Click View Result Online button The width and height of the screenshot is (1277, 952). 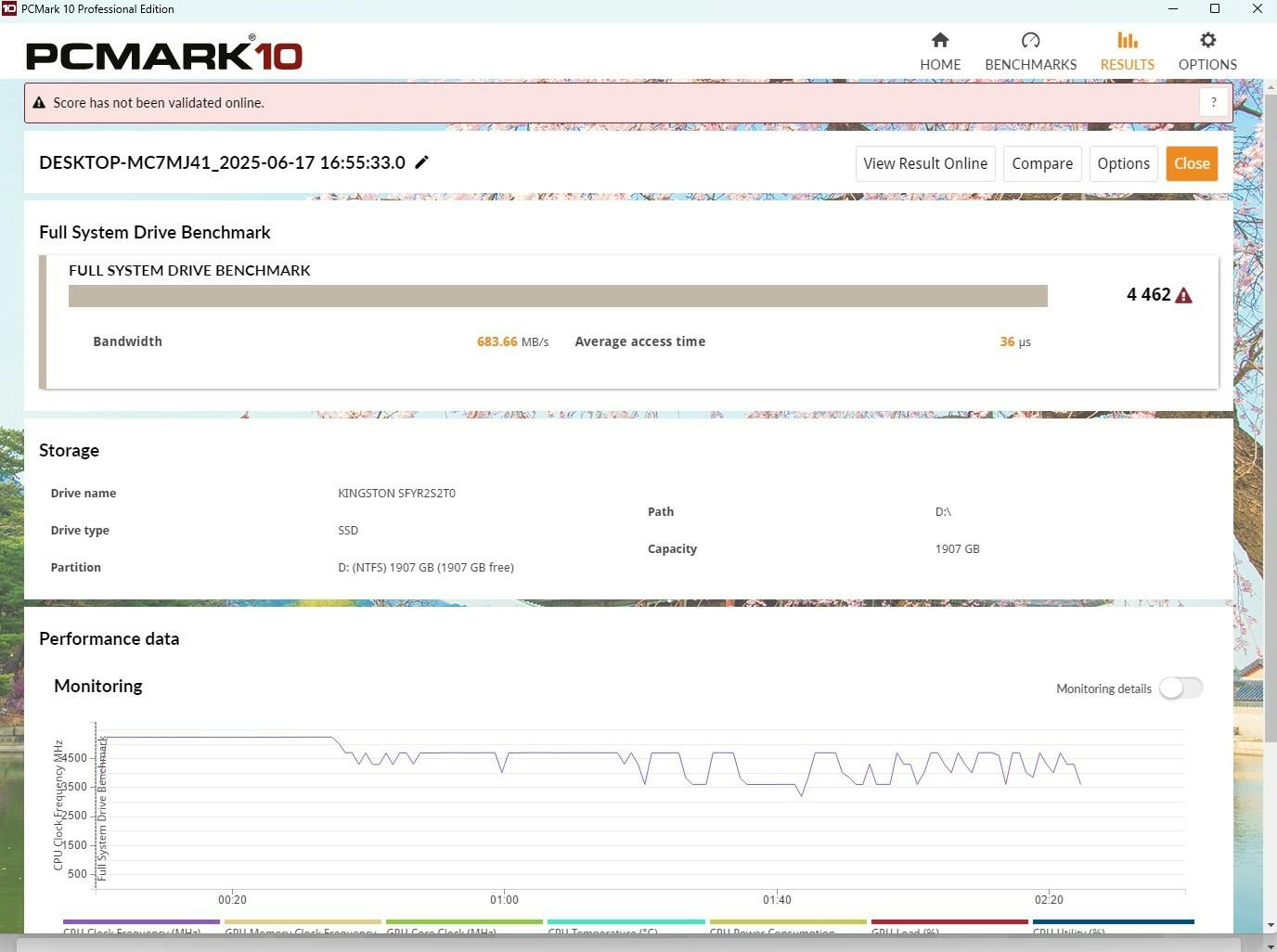pos(924,163)
